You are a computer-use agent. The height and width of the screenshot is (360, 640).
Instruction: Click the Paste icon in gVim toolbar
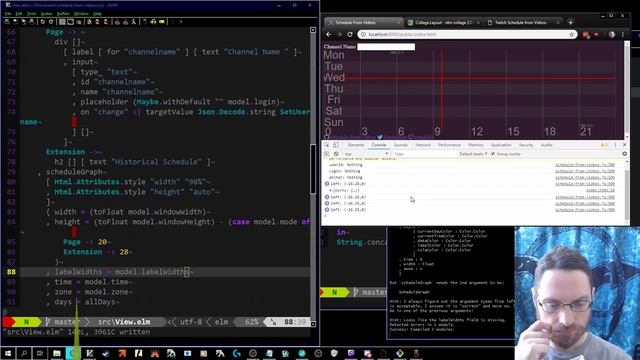(x=79, y=22)
